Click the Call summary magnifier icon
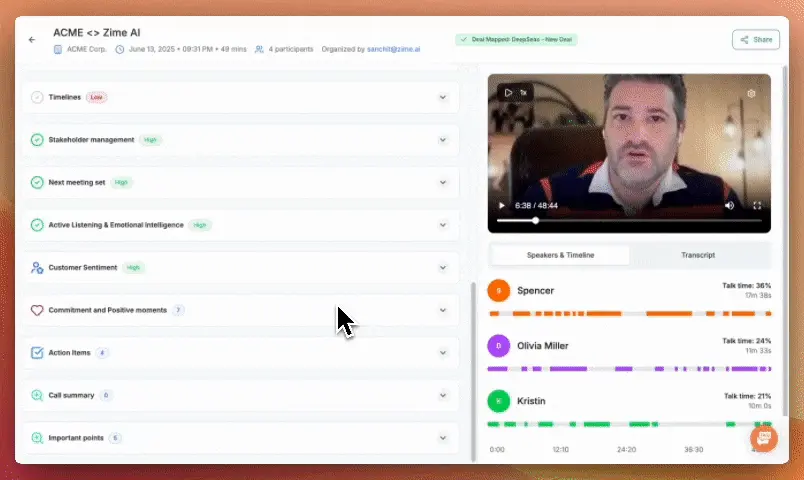Screen dimensions: 804x480 click(37, 395)
